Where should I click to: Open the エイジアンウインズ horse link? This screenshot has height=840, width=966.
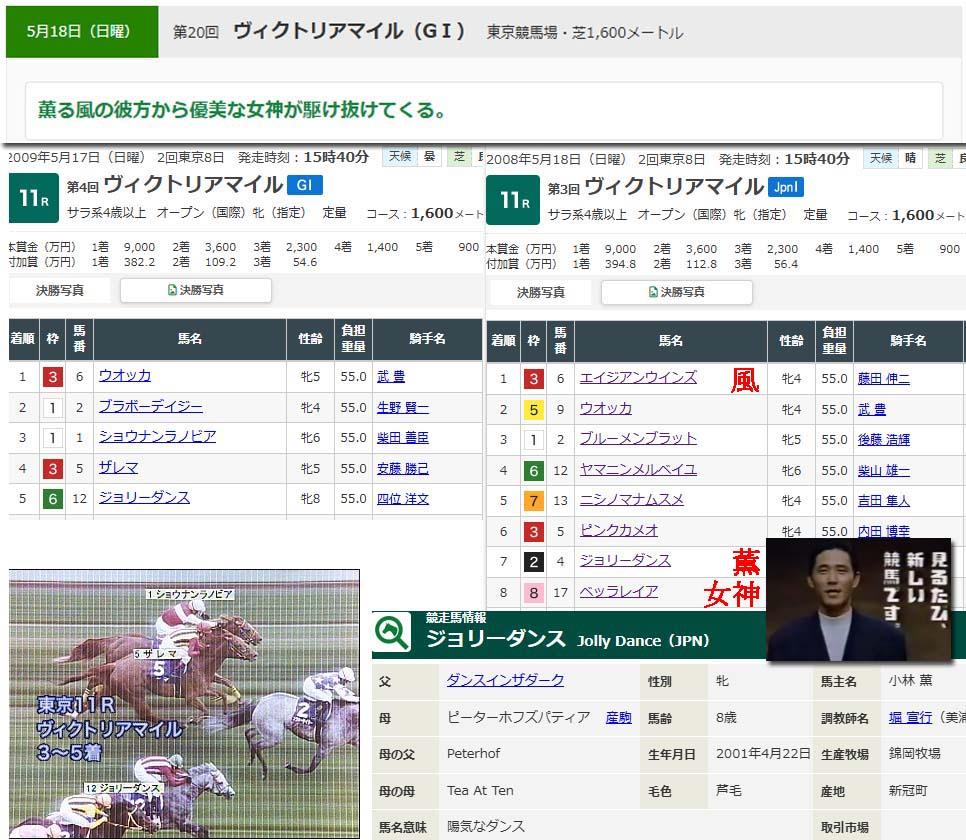point(638,378)
